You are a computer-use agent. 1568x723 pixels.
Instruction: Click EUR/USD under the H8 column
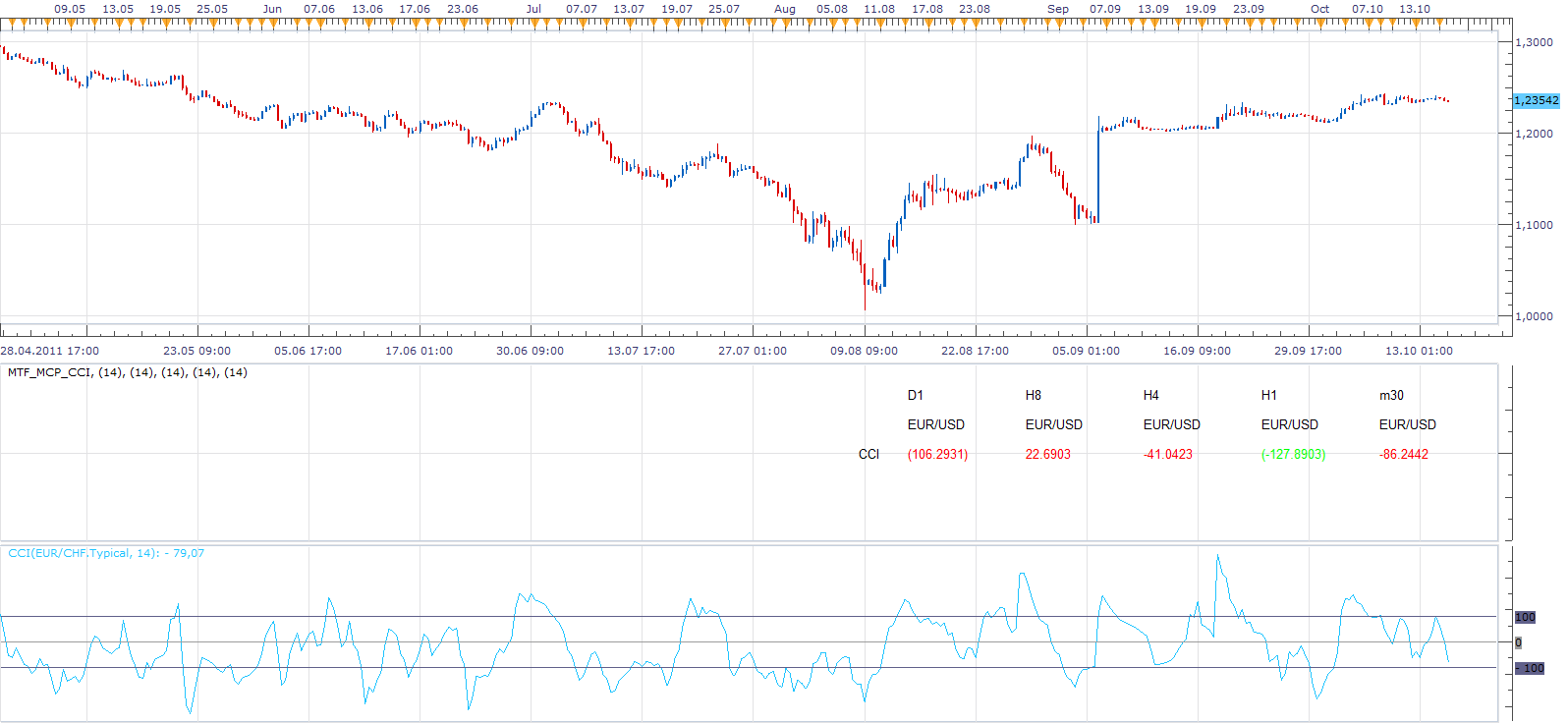(1054, 424)
